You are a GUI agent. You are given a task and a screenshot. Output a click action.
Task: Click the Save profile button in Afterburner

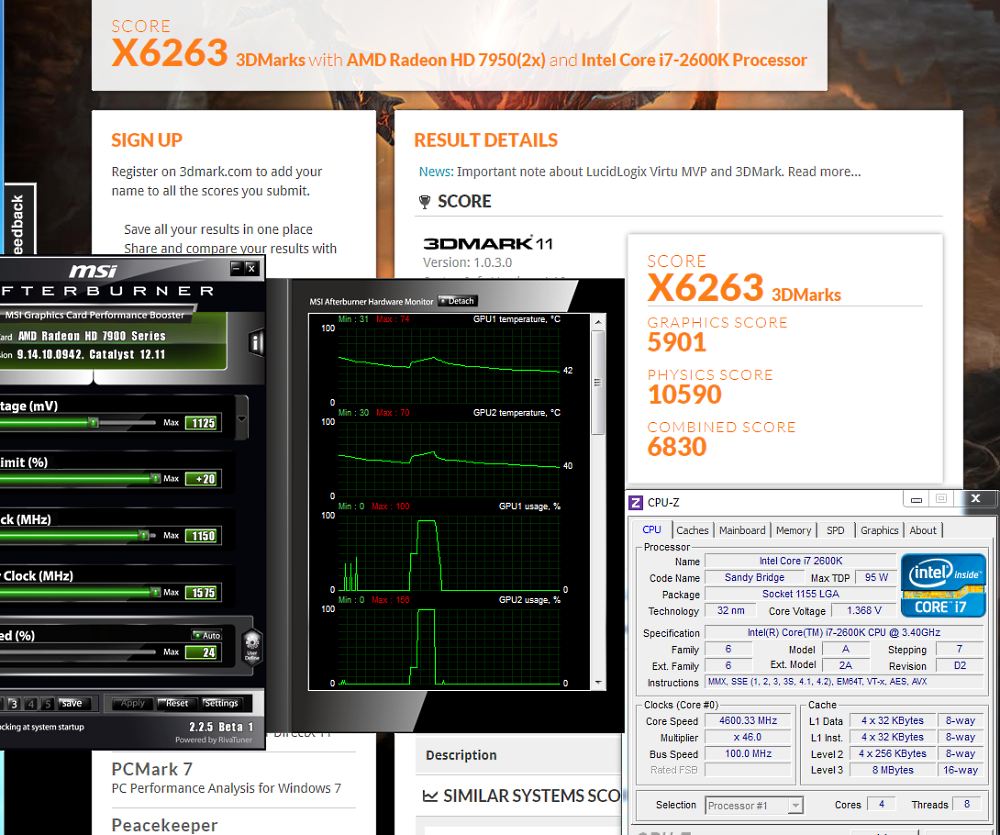71,704
